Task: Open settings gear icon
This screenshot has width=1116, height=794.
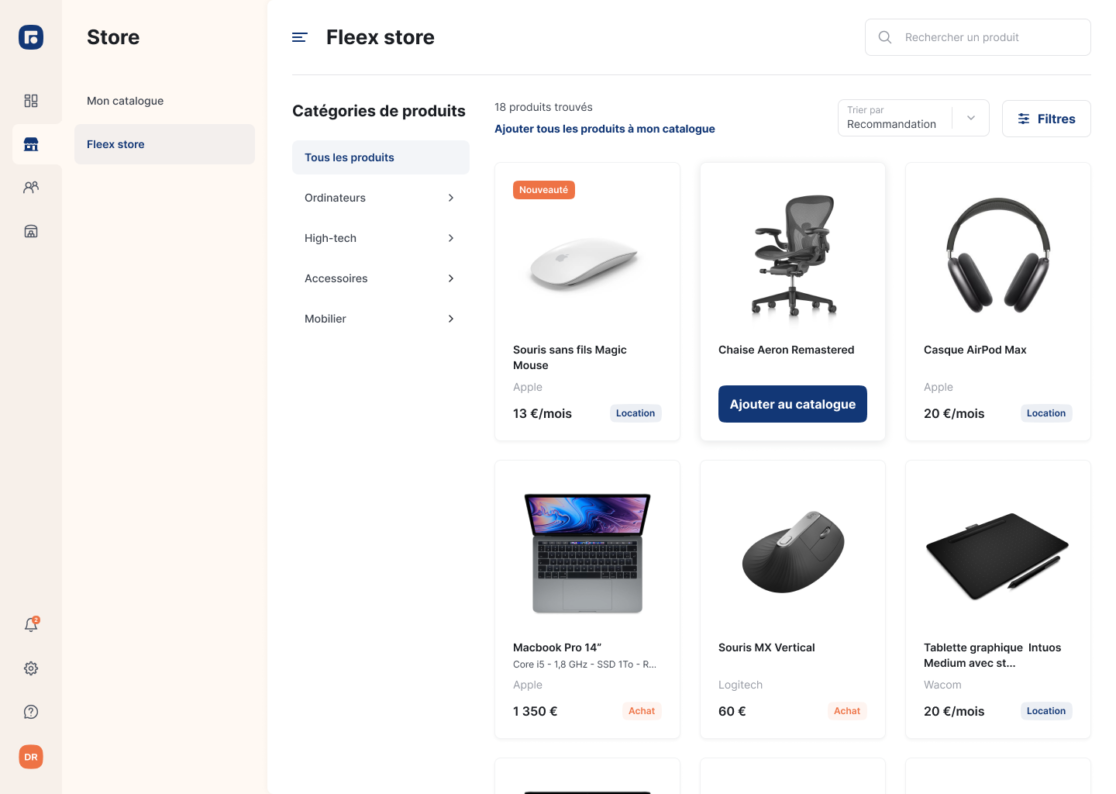Action: click(x=31, y=668)
